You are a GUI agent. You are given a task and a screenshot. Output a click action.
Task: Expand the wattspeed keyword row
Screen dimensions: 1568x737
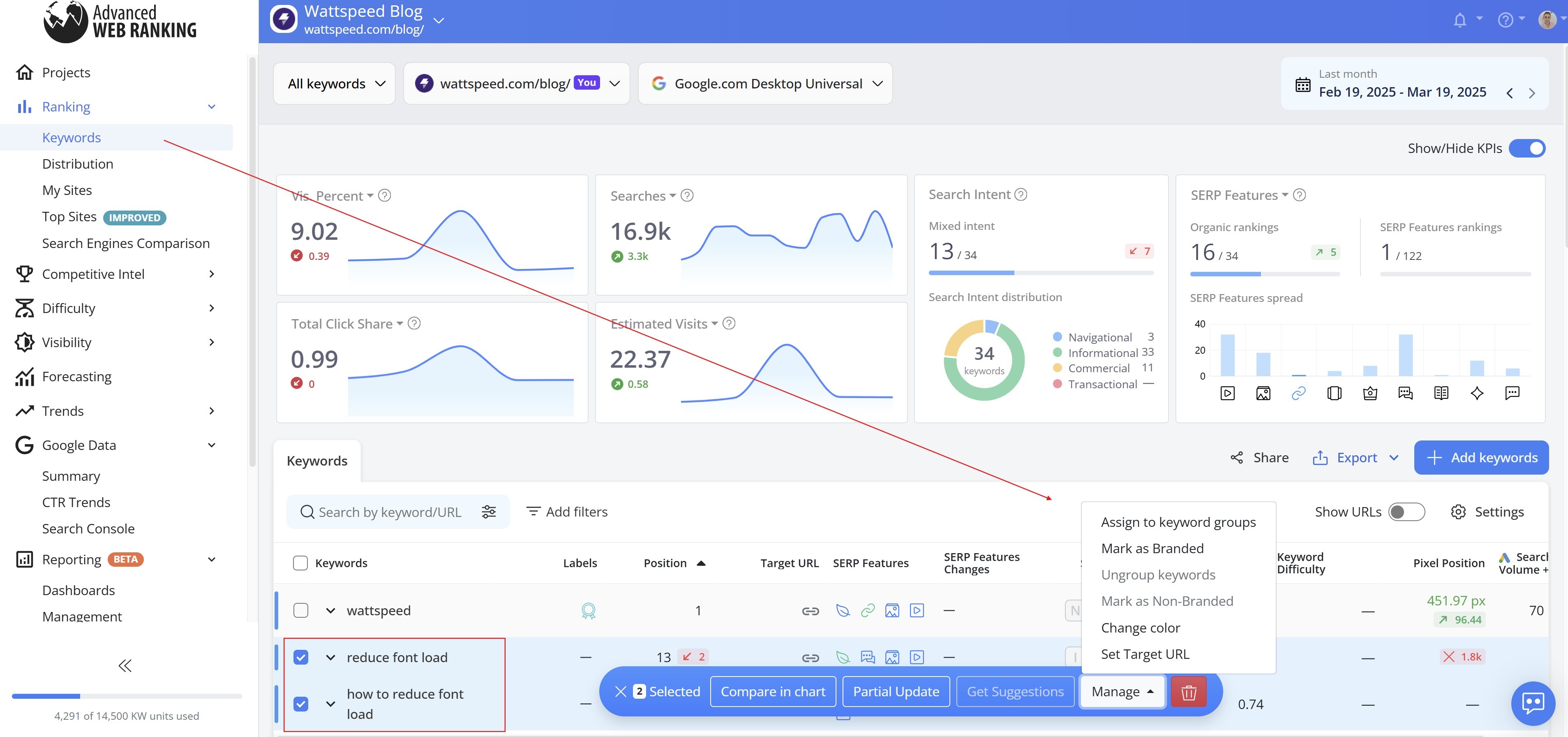330,610
